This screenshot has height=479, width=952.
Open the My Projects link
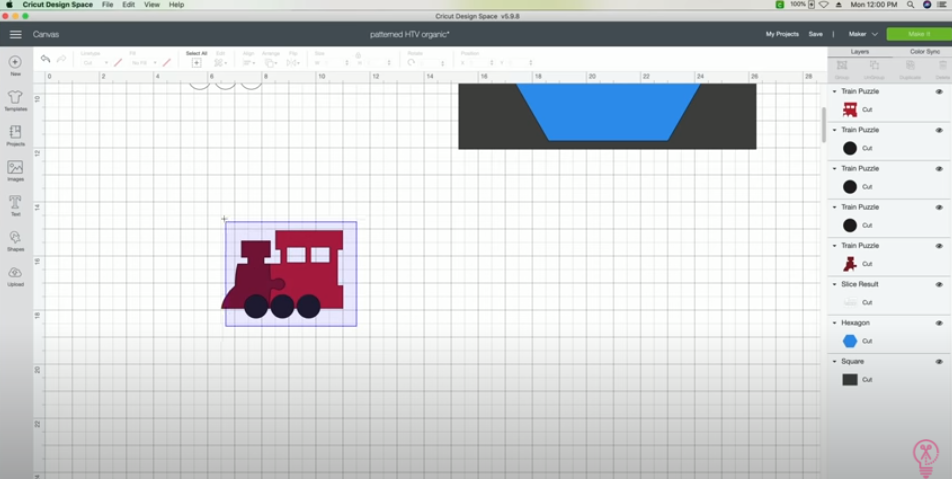click(782, 34)
